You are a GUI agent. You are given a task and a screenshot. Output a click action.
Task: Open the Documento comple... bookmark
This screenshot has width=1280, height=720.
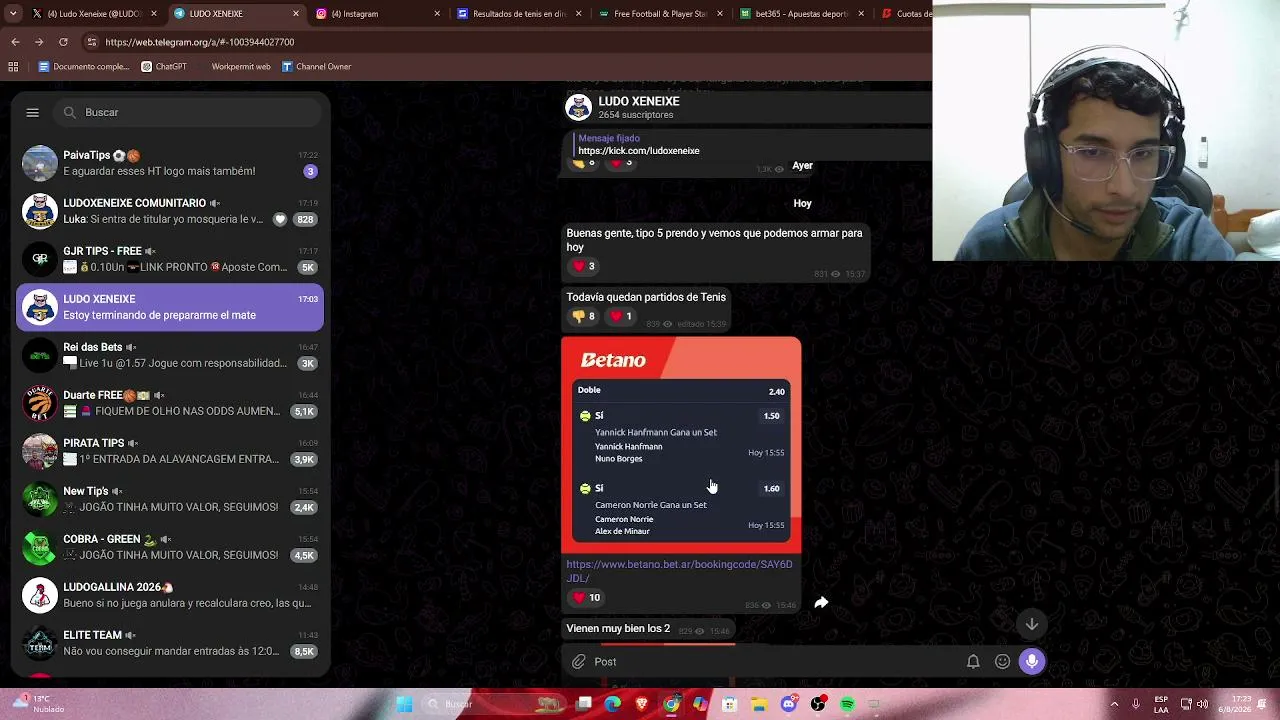click(84, 67)
